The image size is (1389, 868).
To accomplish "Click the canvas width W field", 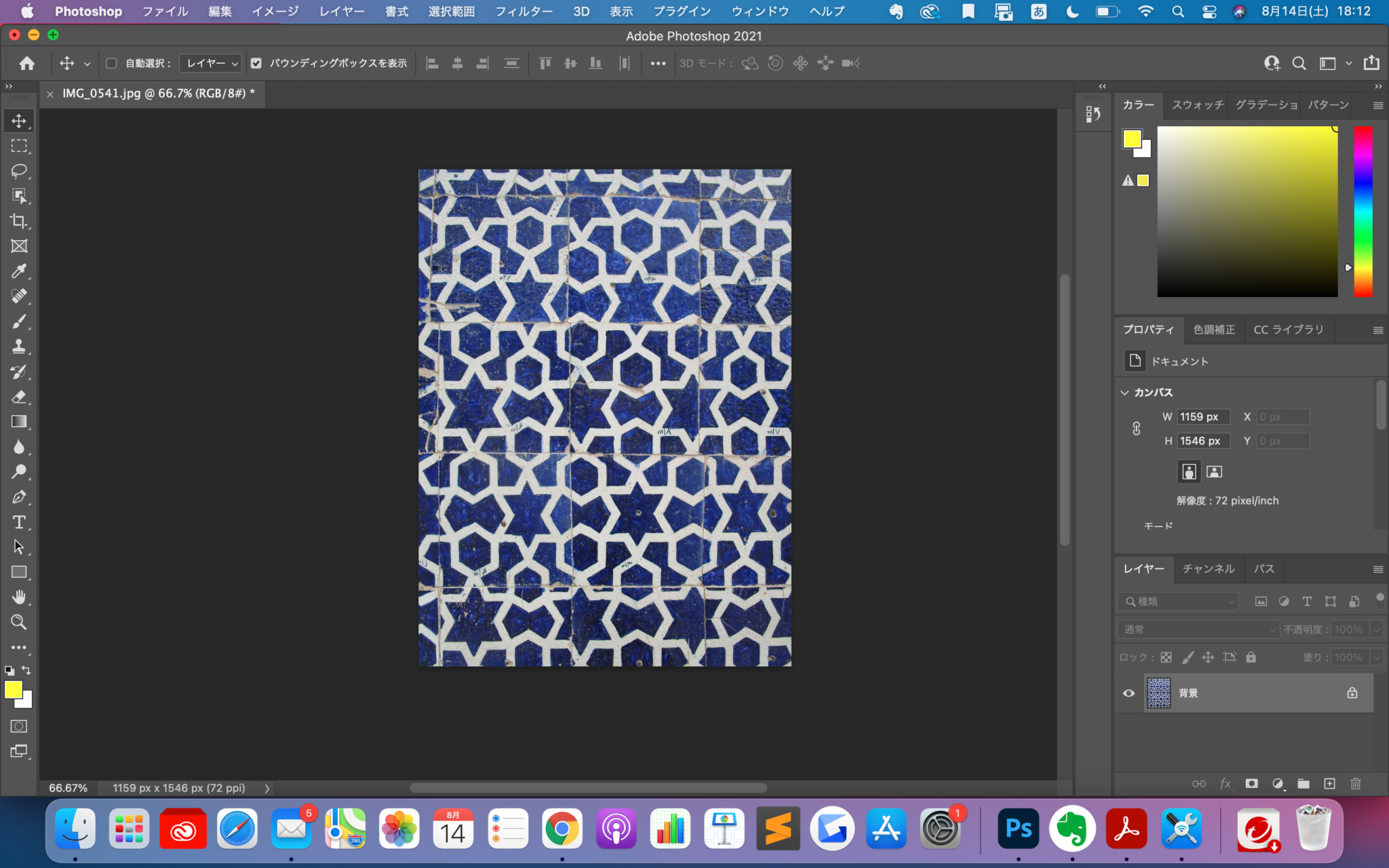I will click(x=1202, y=417).
